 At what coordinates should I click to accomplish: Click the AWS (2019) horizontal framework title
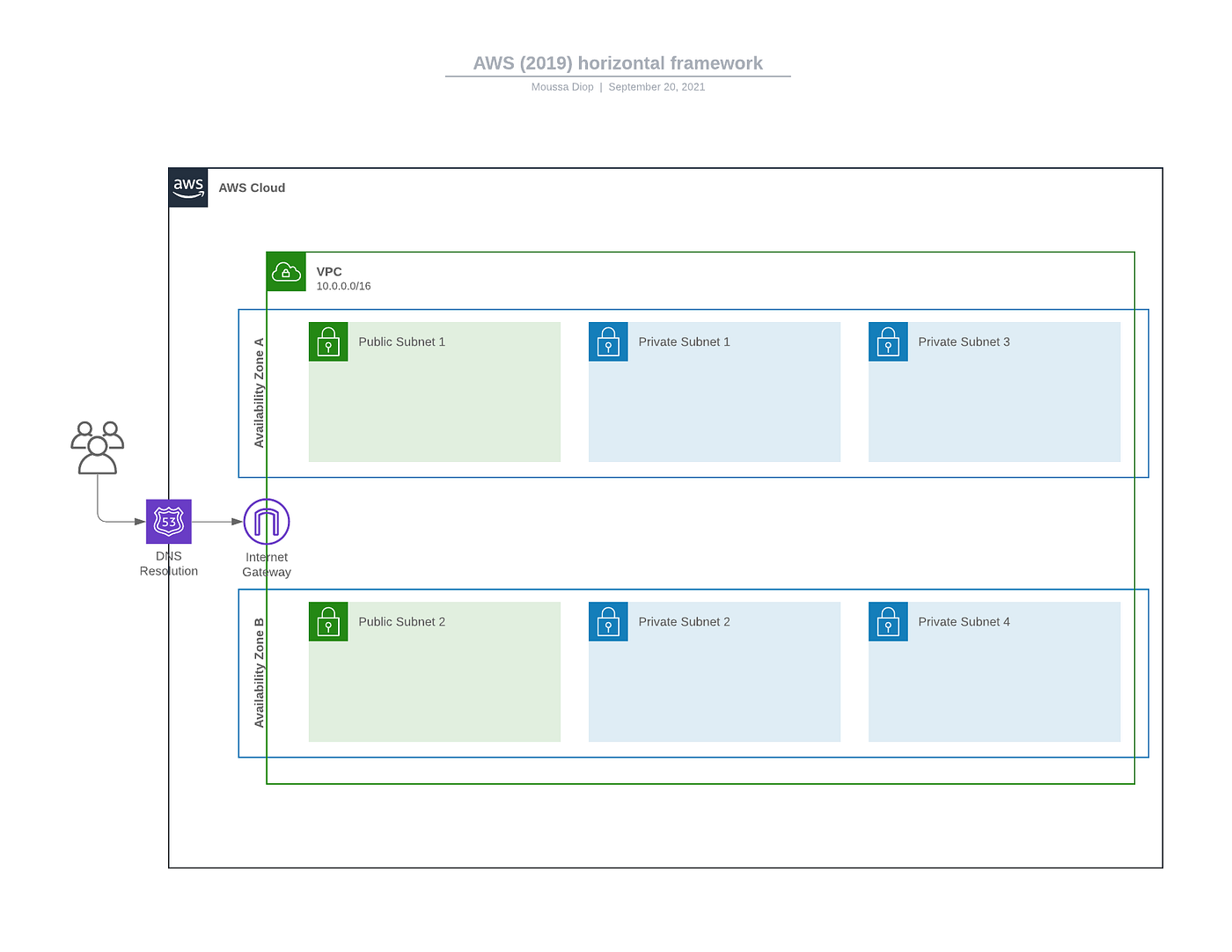point(618,62)
